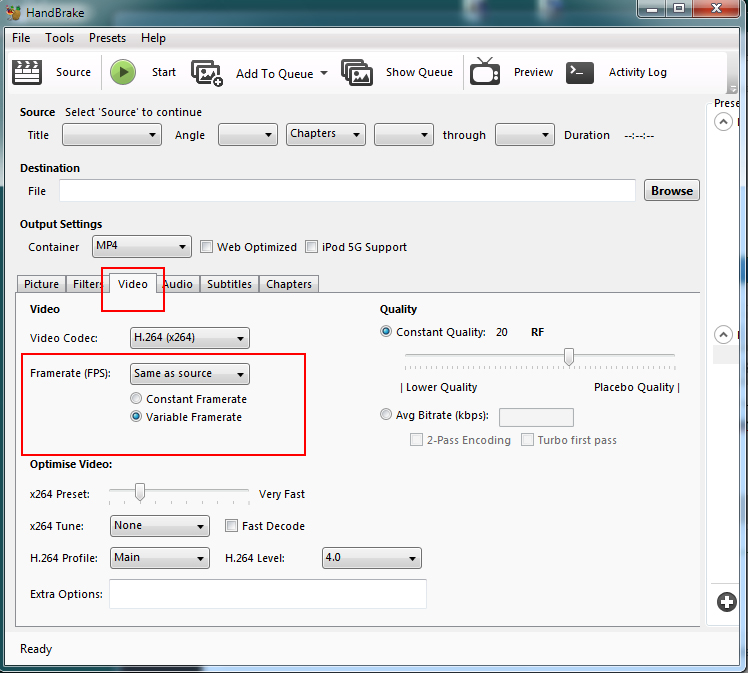Open the Angle dropdown

pyautogui.click(x=248, y=135)
